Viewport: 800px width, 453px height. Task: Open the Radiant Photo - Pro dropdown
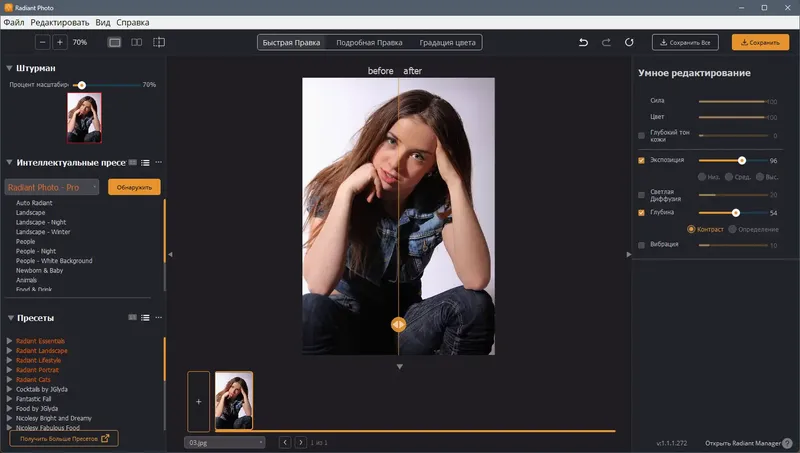pyautogui.click(x=52, y=187)
